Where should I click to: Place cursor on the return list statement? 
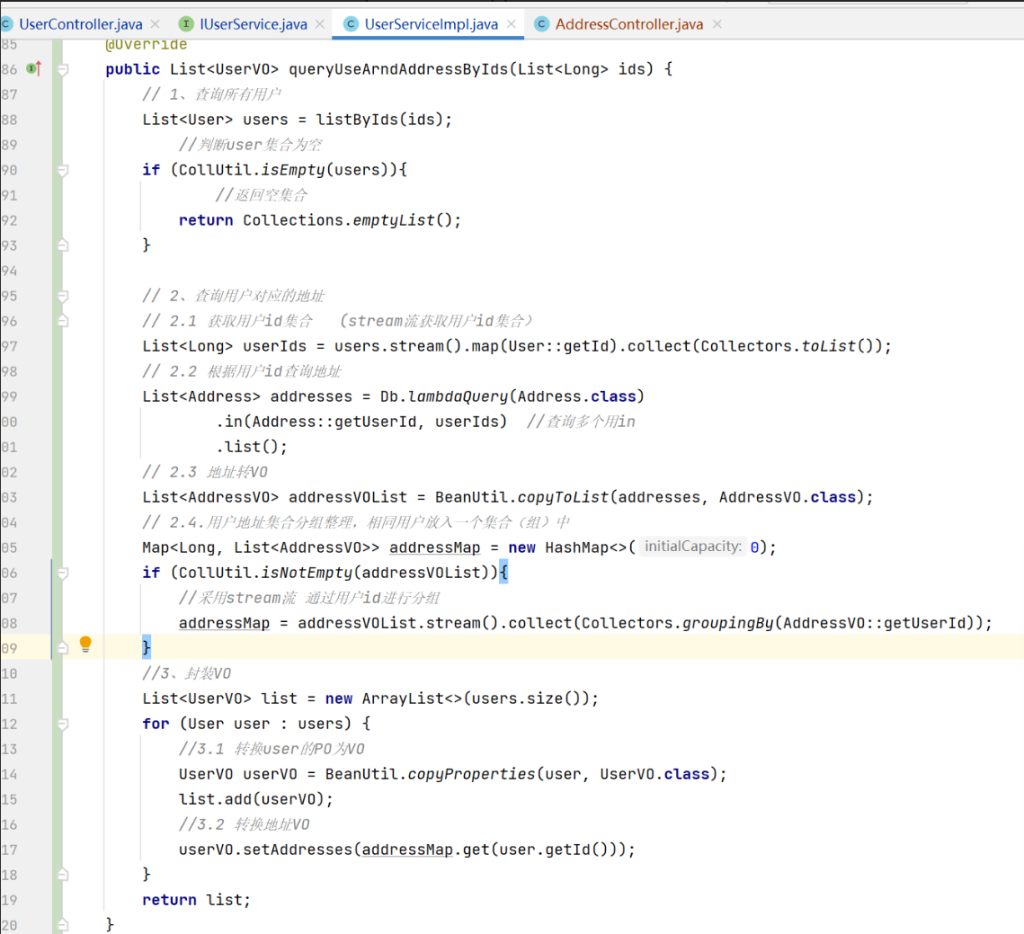[x=196, y=900]
